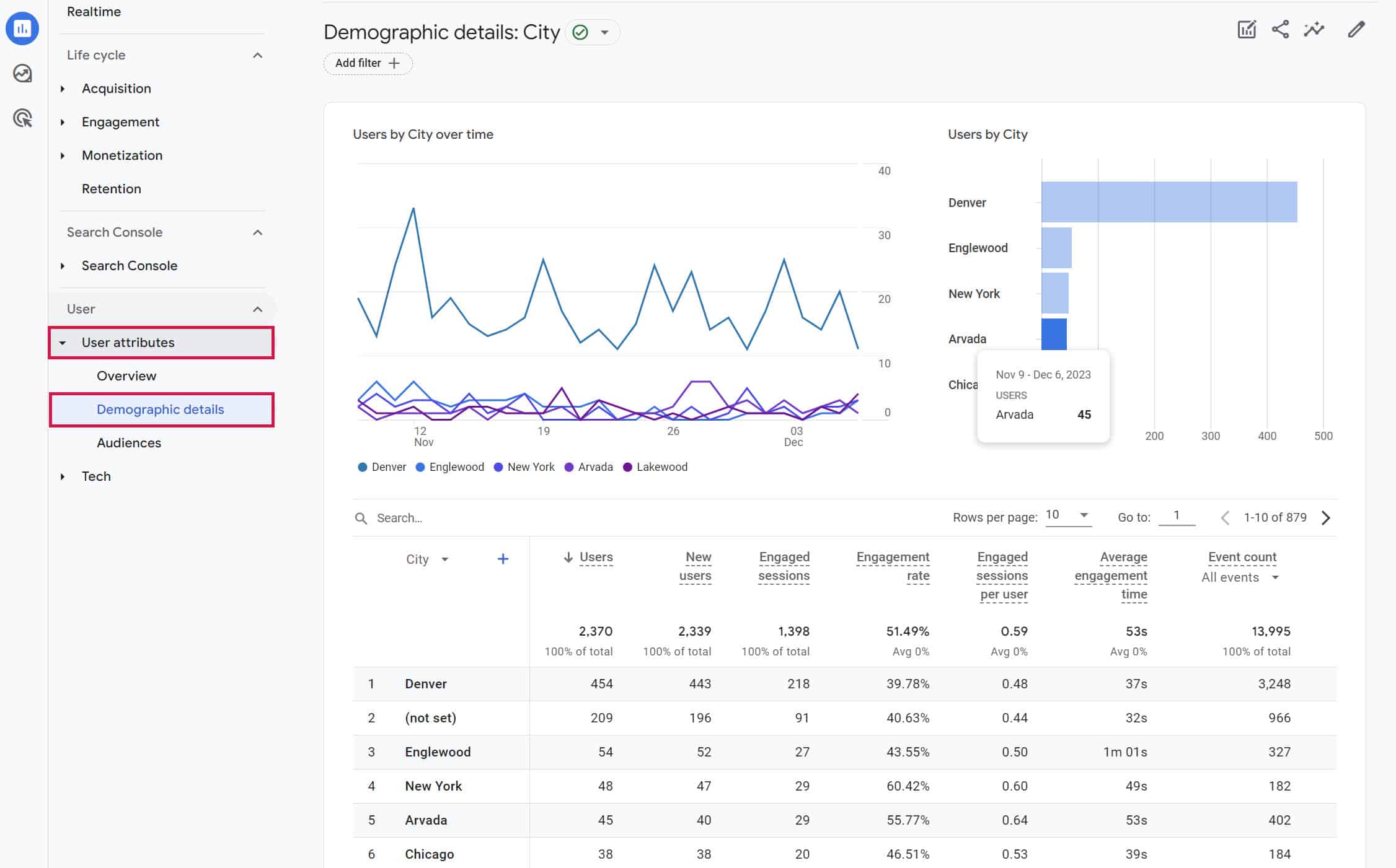Go to next page of results
This screenshot has width=1396, height=868.
pyautogui.click(x=1326, y=518)
